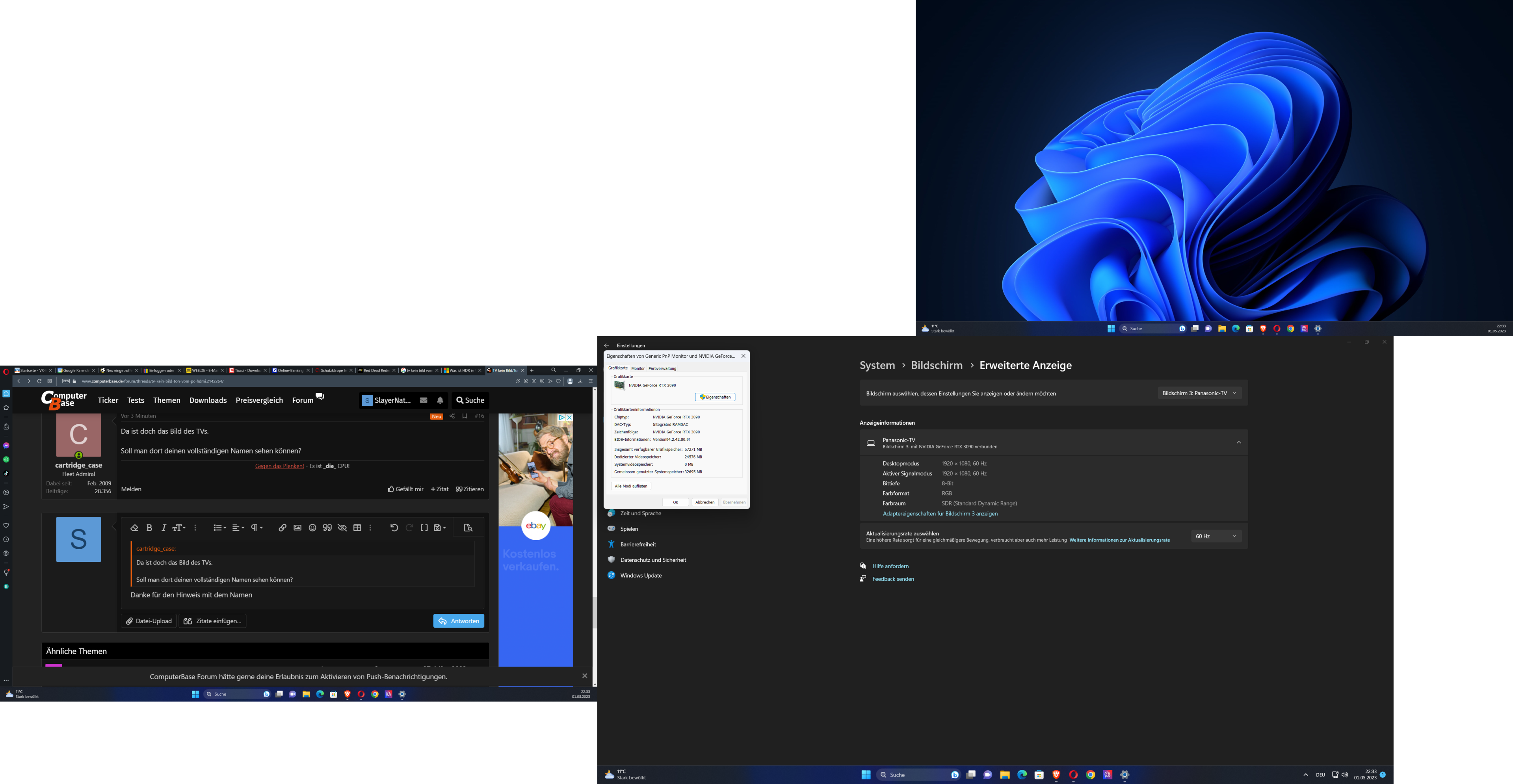Screen dimensions: 1513x784
Task: Click the Antworten reply button
Action: [x=459, y=621]
